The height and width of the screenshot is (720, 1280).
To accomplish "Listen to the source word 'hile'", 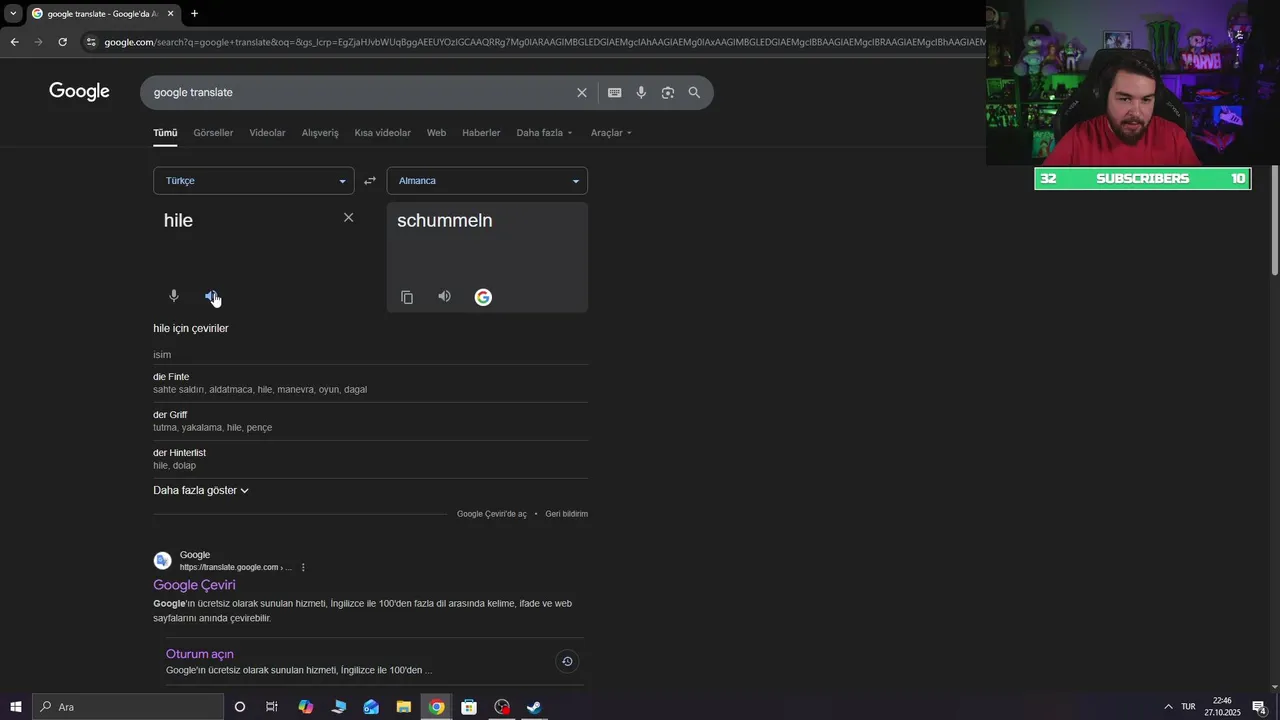I will tap(211, 296).
